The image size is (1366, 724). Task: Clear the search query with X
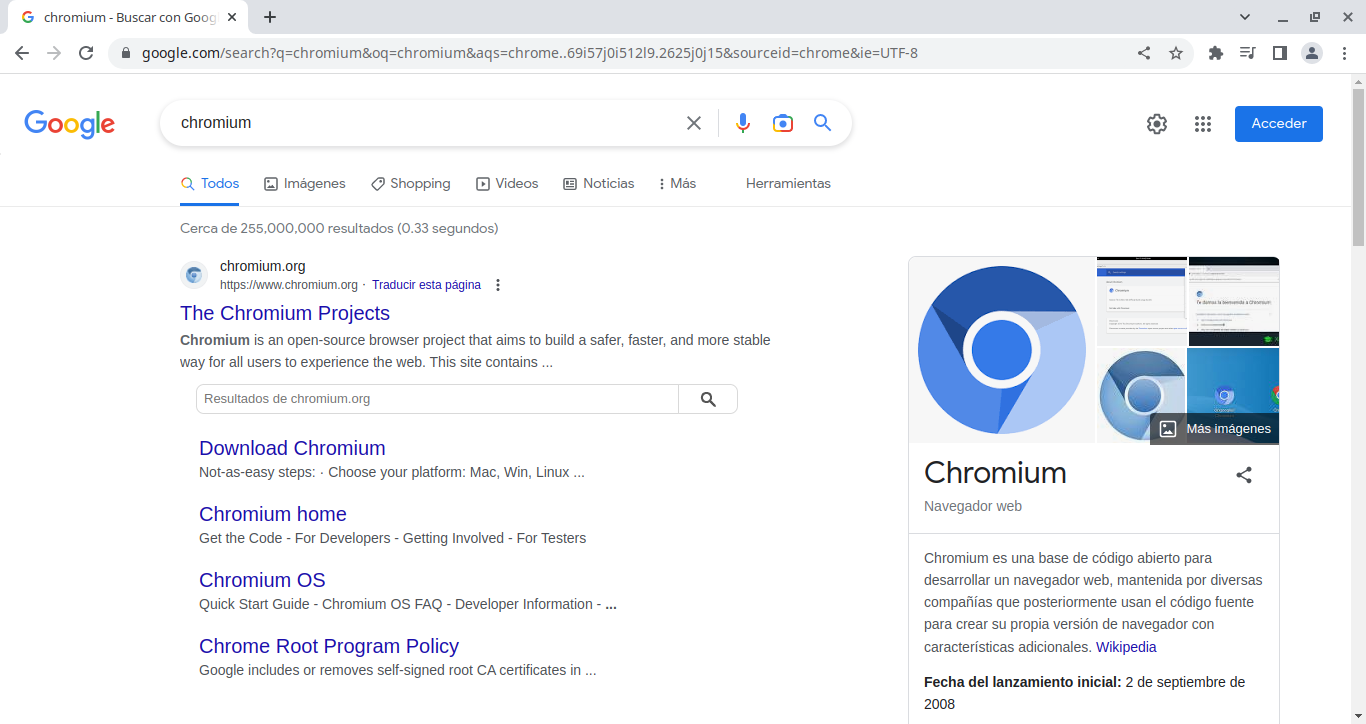point(694,123)
